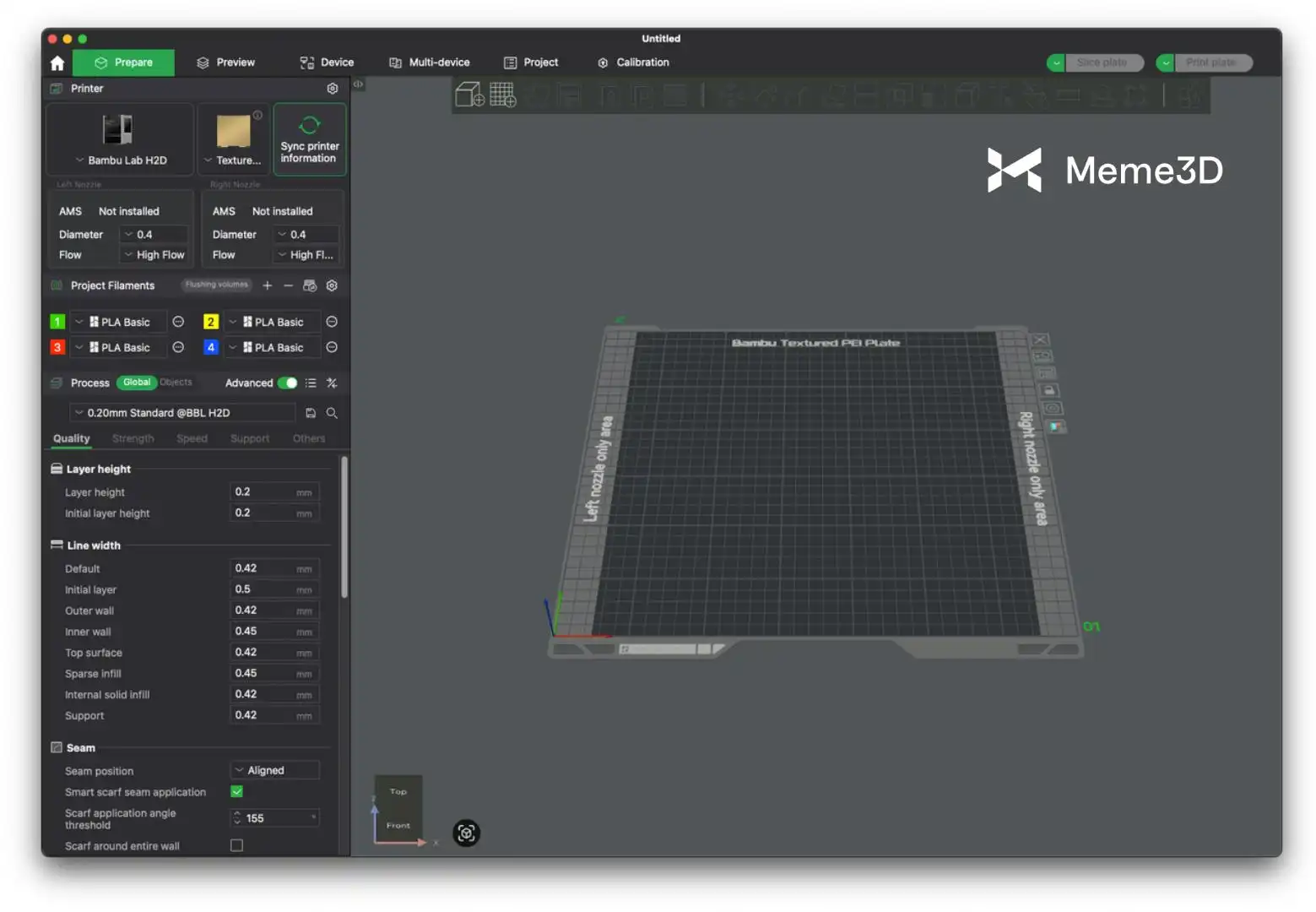Remove a filament with the minus icon
Image resolution: width=1316 pixels, height=912 pixels.
pyautogui.click(x=289, y=286)
